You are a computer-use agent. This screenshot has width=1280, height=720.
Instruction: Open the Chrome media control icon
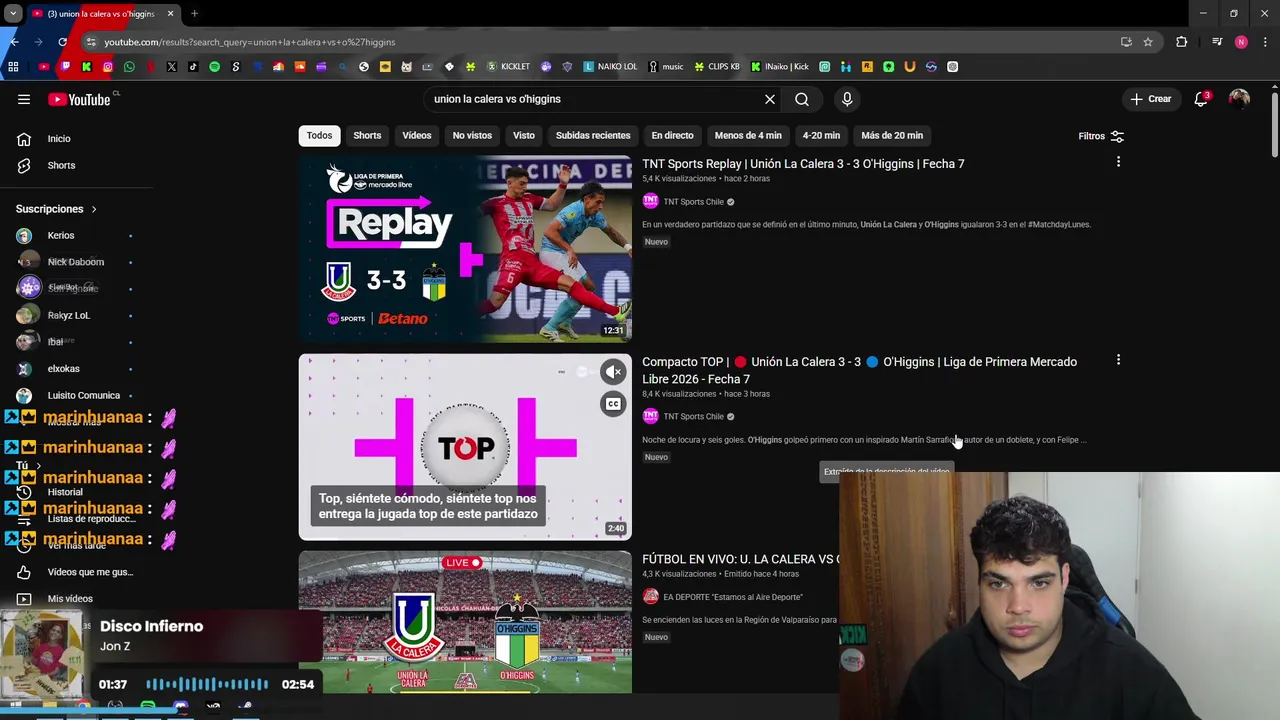(x=1217, y=42)
